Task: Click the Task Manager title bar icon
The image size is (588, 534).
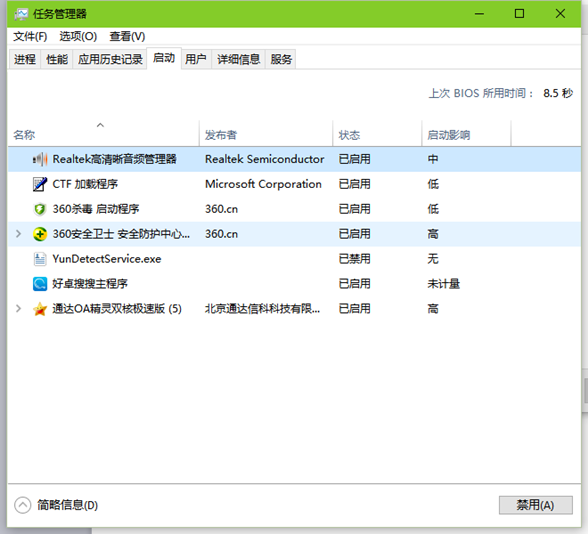Action: coord(21,14)
